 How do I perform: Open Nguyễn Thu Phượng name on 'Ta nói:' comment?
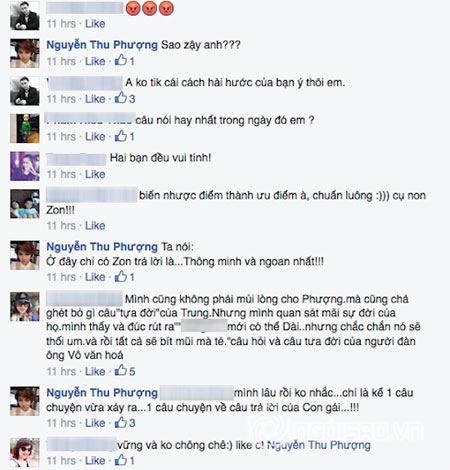point(102,247)
